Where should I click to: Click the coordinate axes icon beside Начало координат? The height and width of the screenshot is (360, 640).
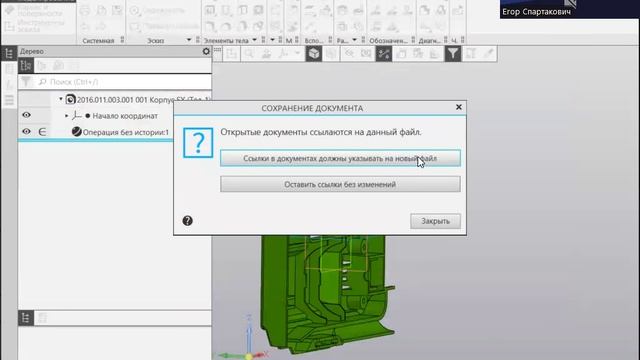(77, 116)
